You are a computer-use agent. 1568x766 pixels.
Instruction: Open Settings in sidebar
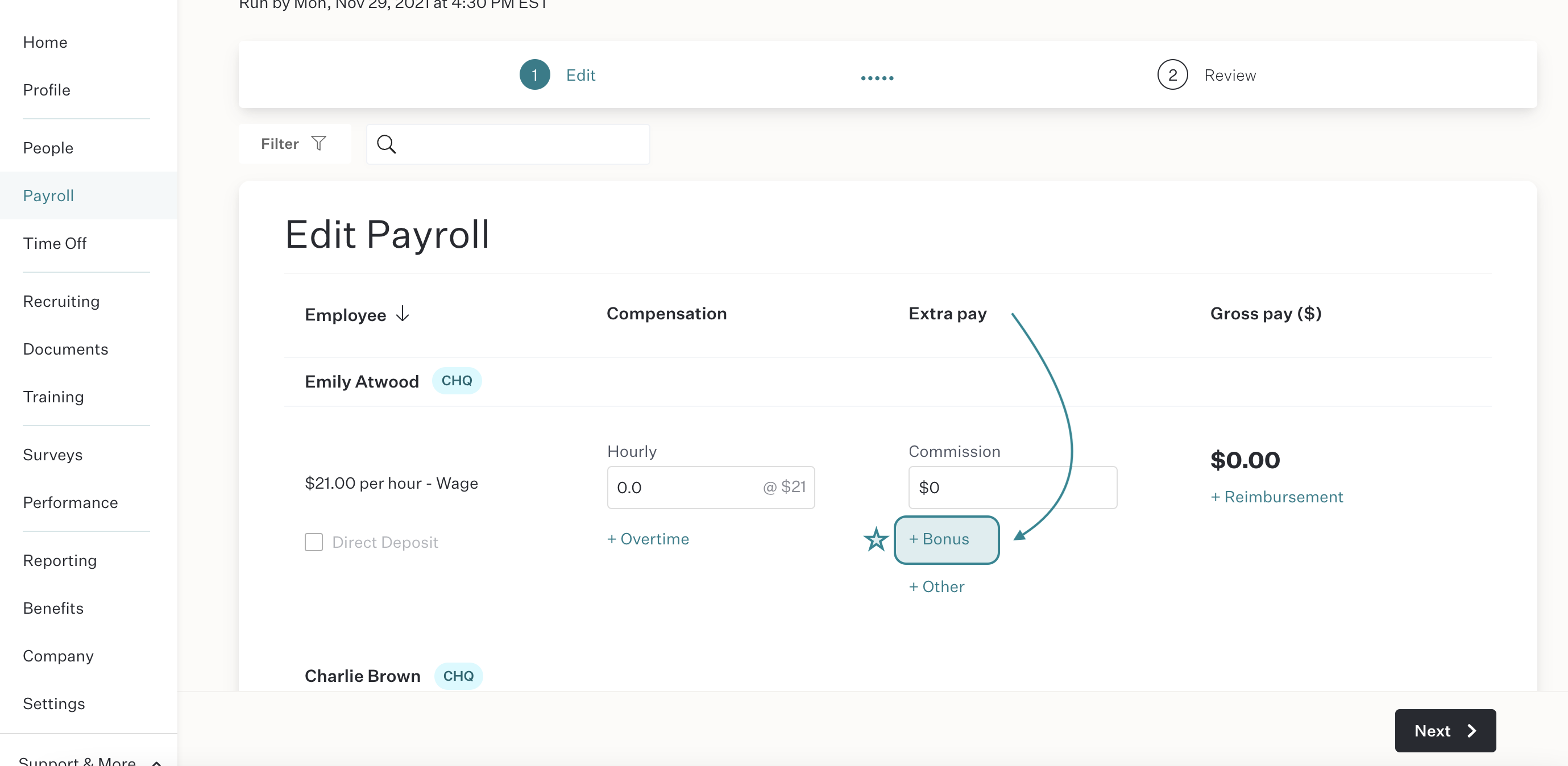coord(53,703)
